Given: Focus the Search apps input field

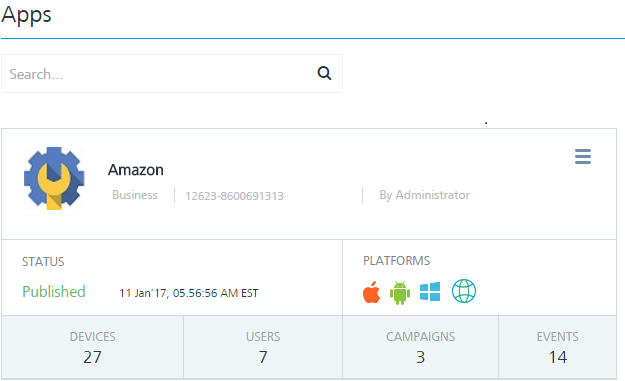Looking at the screenshot, I should coord(172,74).
